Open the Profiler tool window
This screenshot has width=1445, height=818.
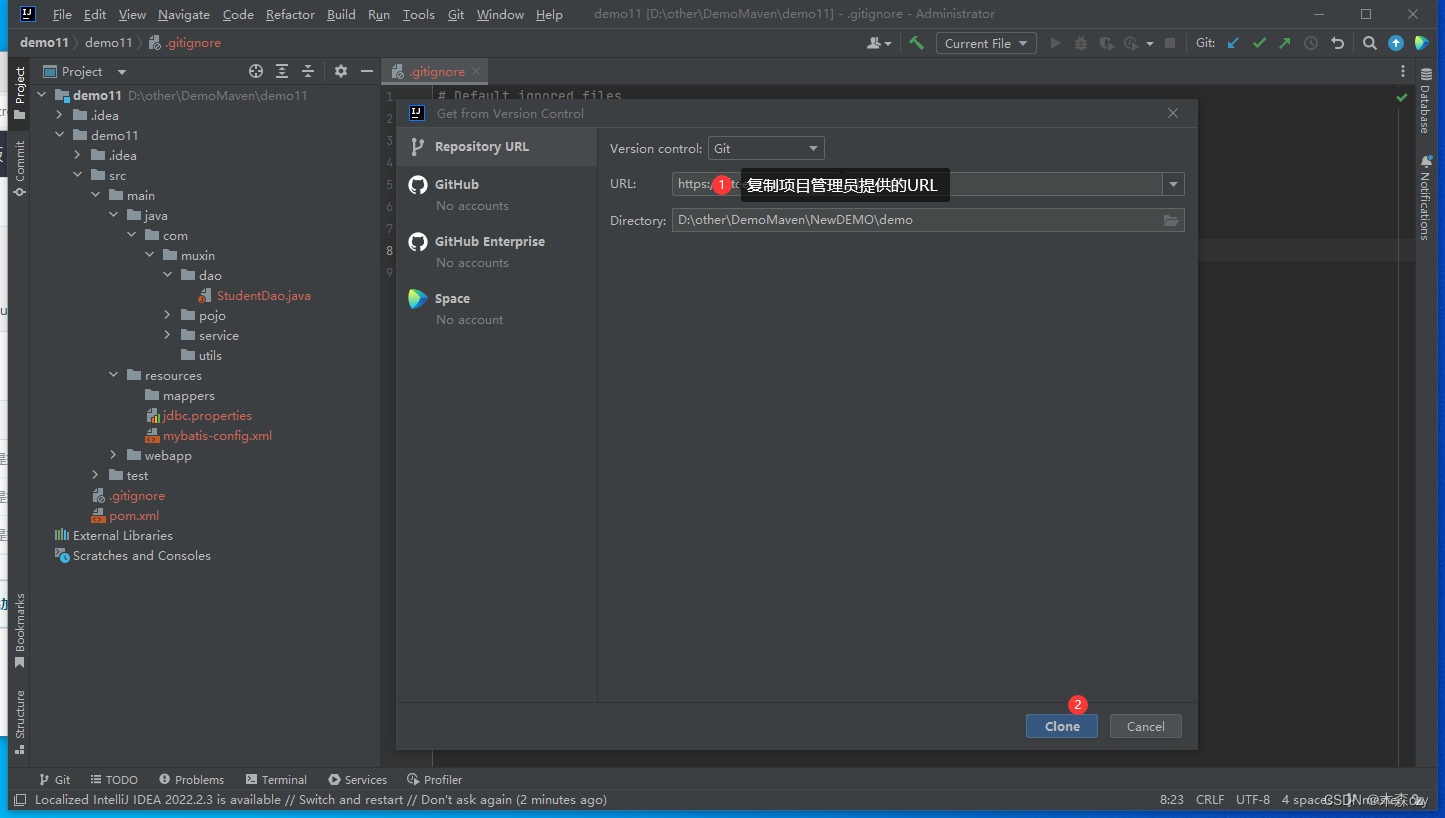pos(435,780)
